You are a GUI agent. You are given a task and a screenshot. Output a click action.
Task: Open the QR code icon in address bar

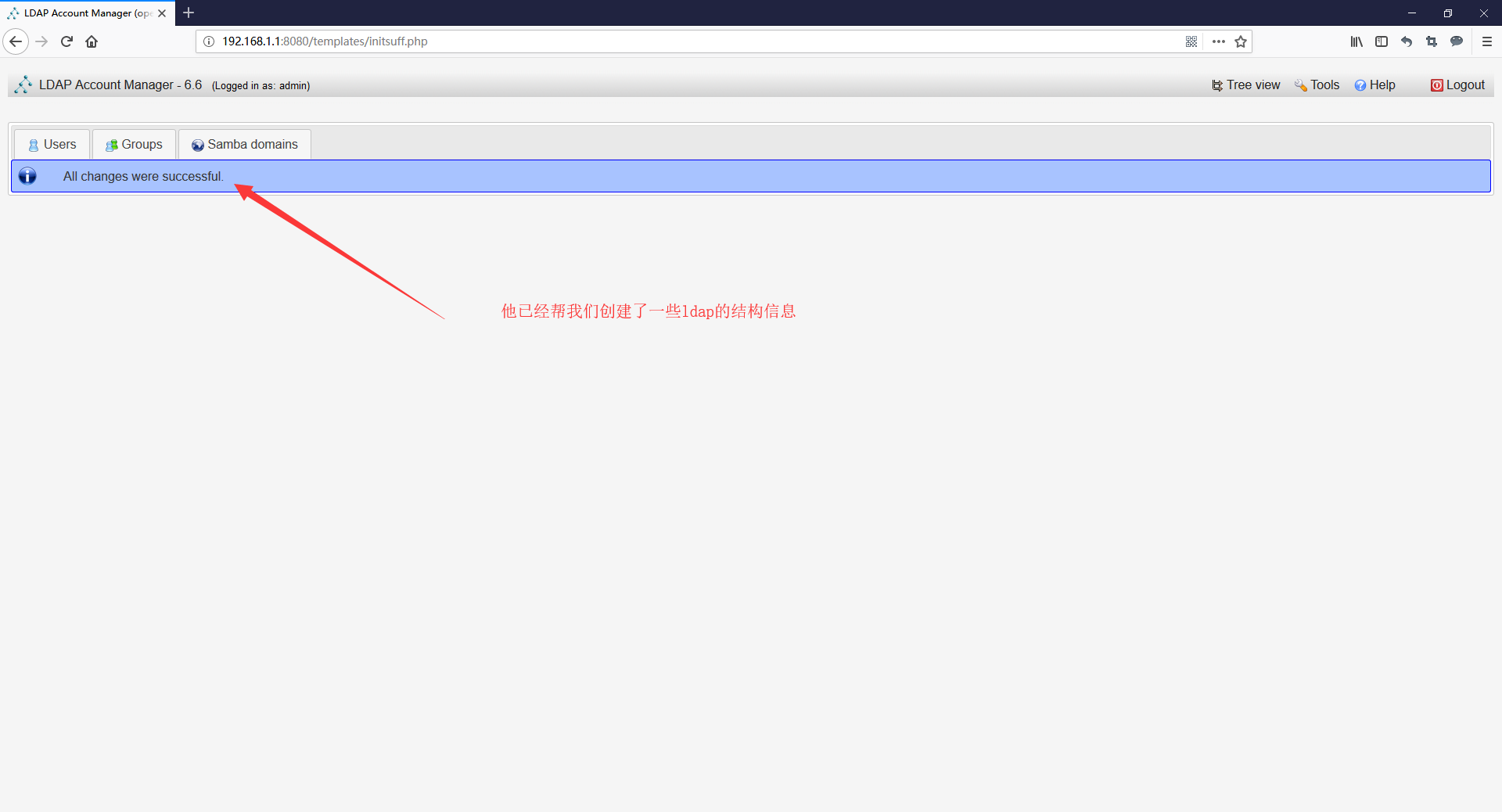(1191, 41)
